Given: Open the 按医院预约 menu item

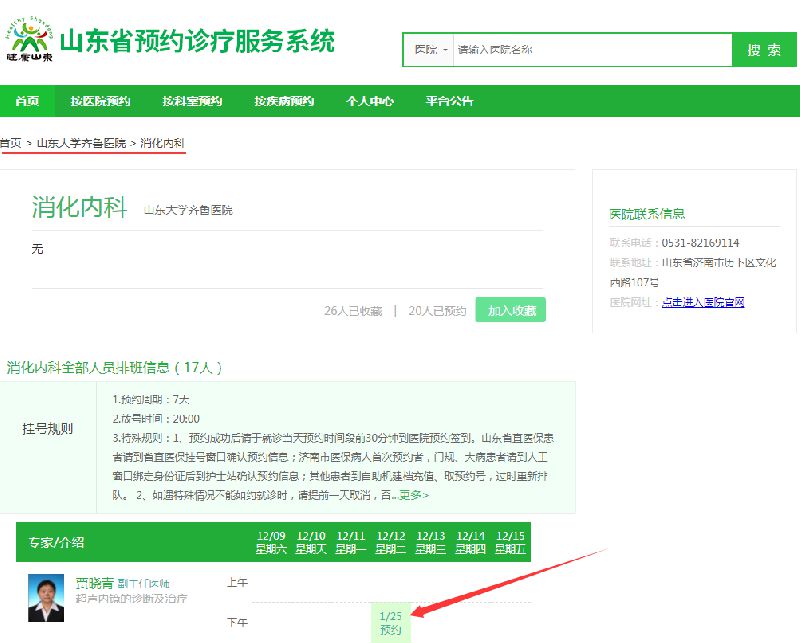Looking at the screenshot, I should point(101,101).
